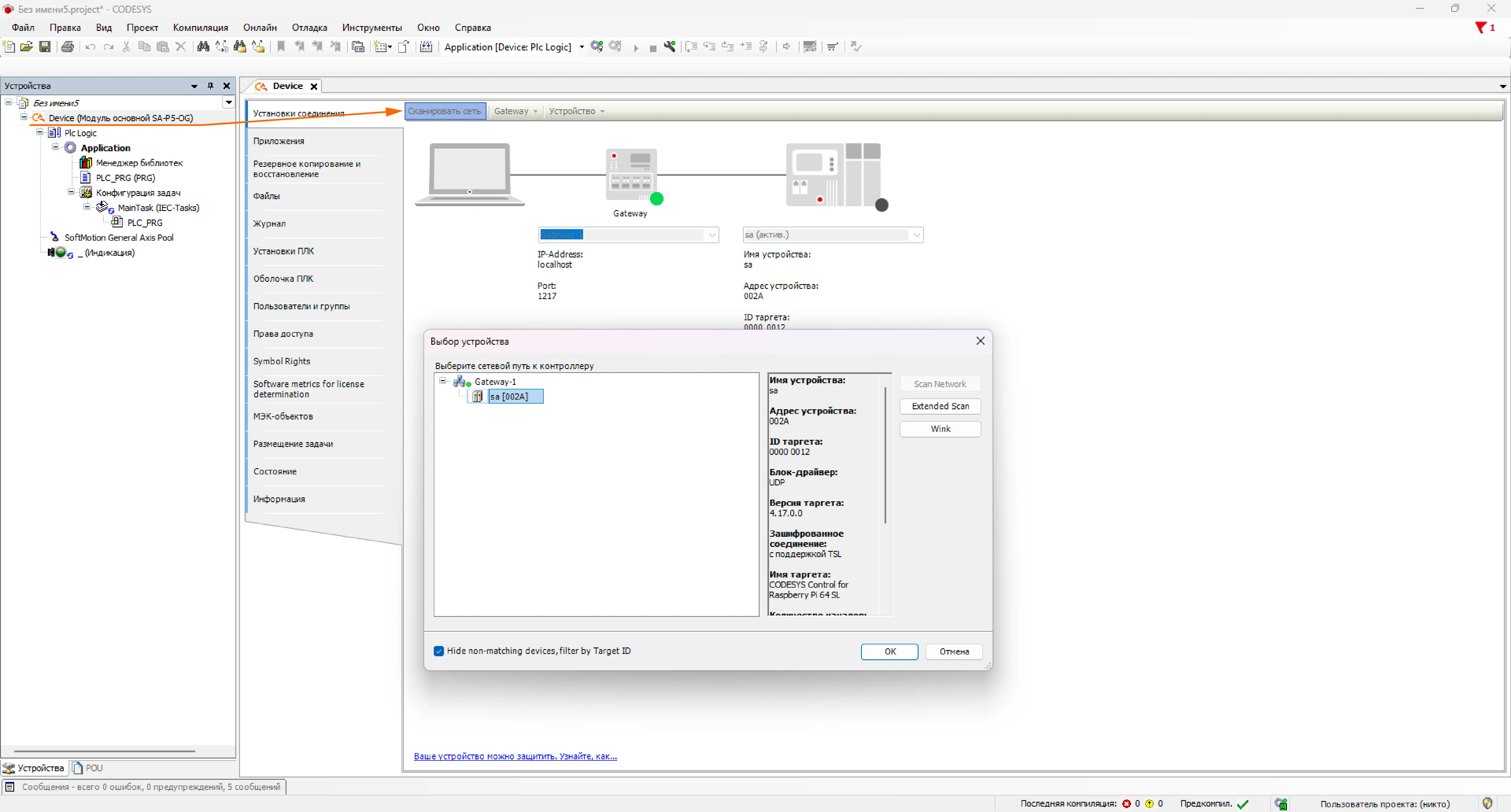Open the sa (актив.) device combo box
Viewport: 1511px width, 812px height.
[x=833, y=235]
